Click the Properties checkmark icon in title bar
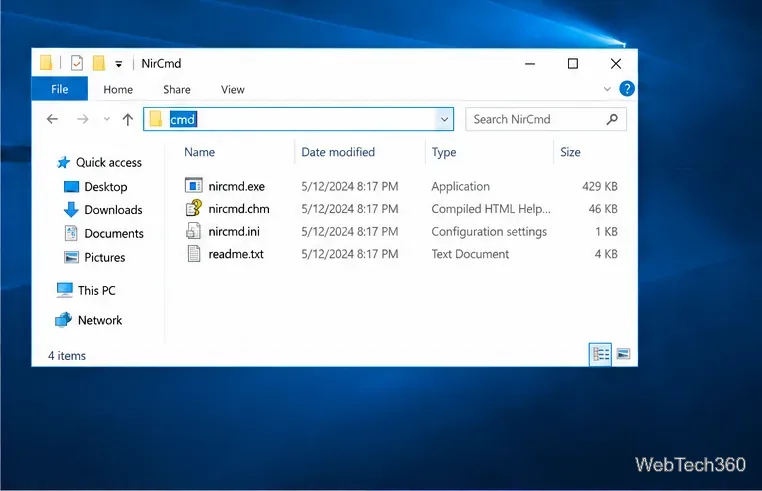The image size is (762, 491). point(77,63)
